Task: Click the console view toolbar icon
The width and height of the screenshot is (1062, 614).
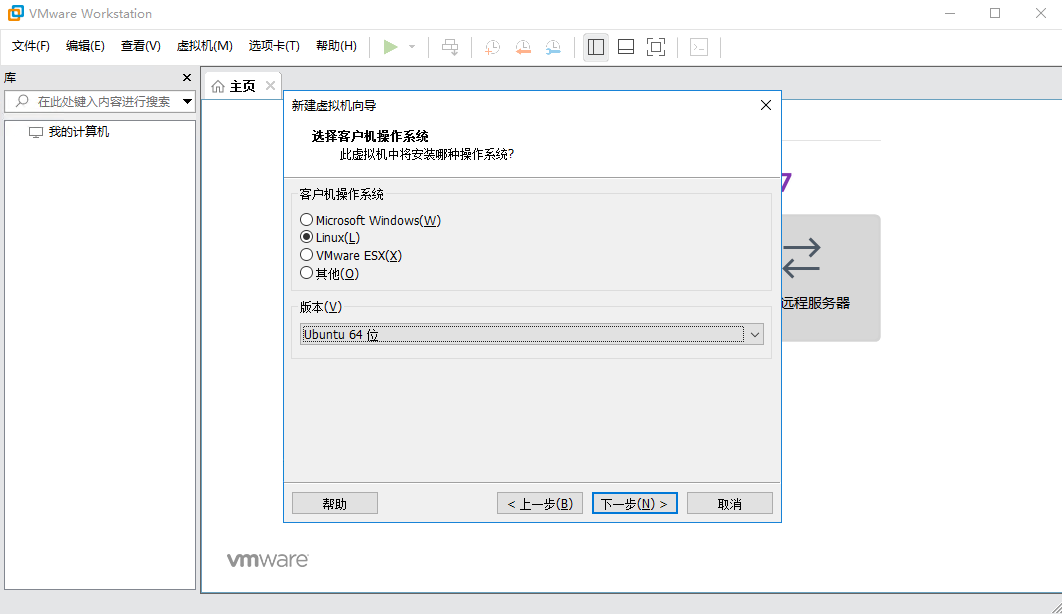Action: (x=699, y=47)
